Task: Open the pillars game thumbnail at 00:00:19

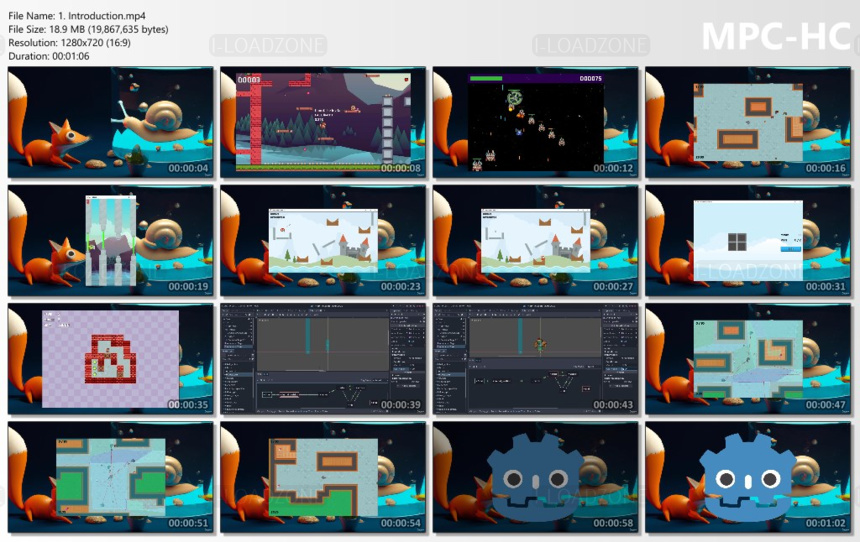Action: (x=111, y=242)
